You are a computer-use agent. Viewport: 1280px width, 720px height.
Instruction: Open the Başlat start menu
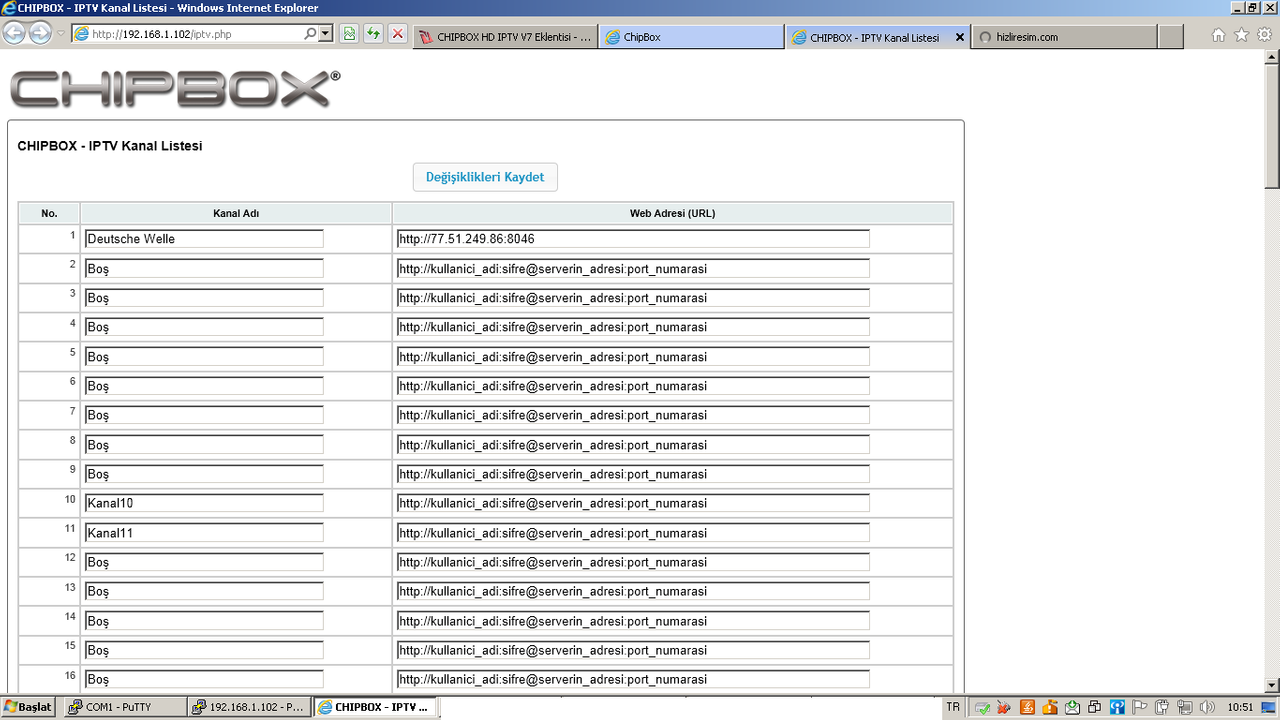[28, 707]
